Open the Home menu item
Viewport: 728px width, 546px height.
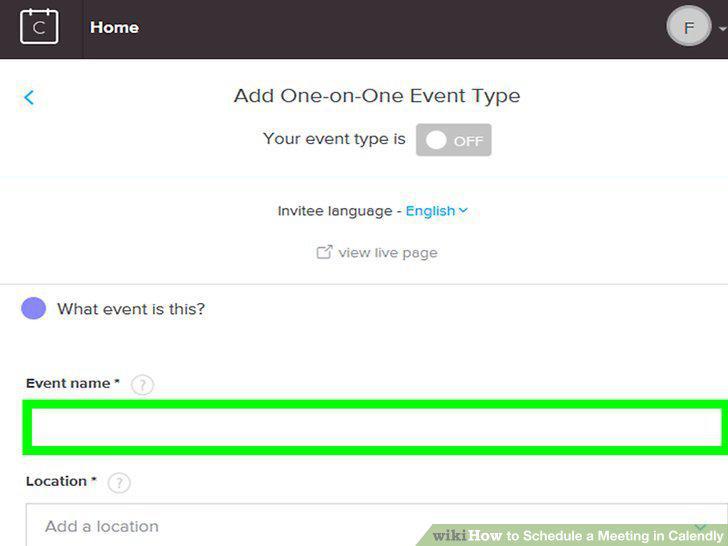pyautogui.click(x=114, y=27)
